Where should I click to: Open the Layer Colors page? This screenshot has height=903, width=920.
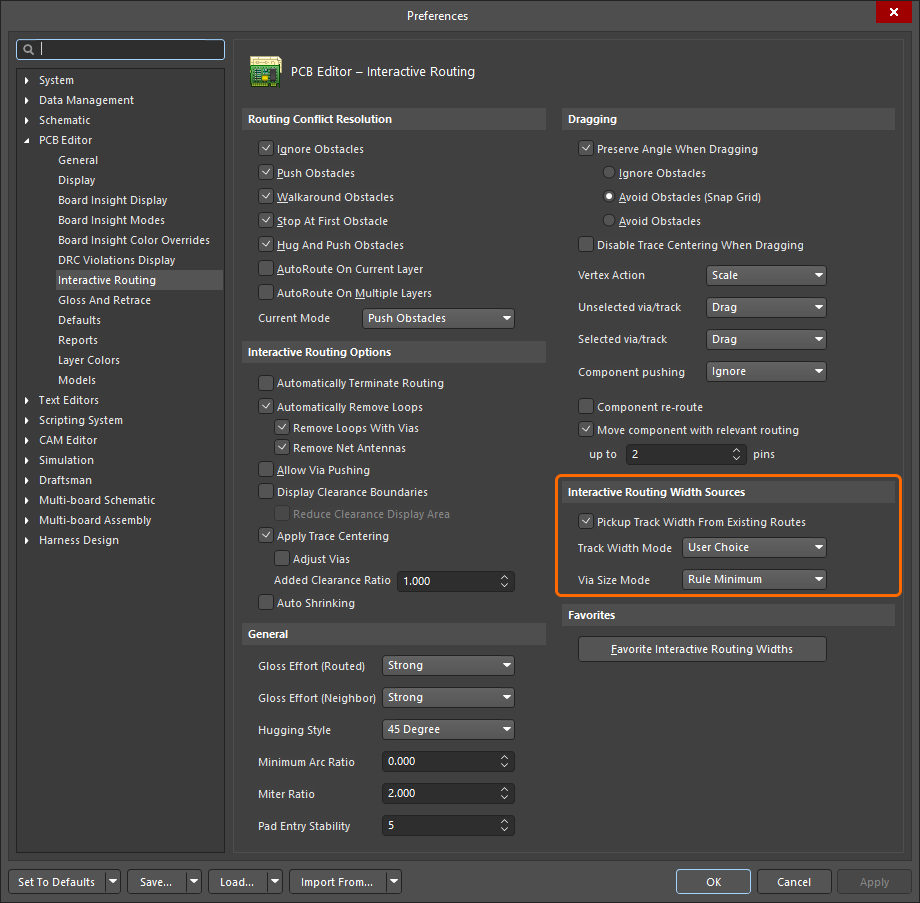click(x=89, y=360)
